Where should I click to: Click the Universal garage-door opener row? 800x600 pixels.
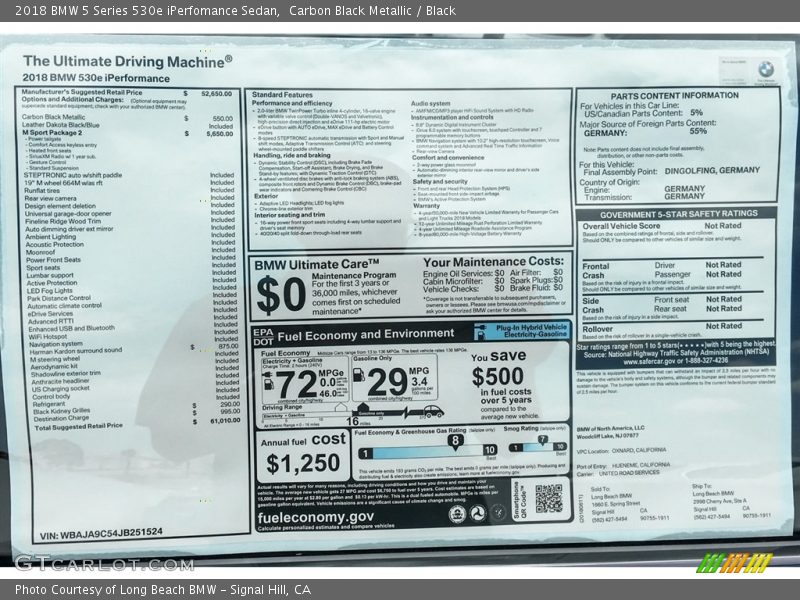tap(130, 214)
